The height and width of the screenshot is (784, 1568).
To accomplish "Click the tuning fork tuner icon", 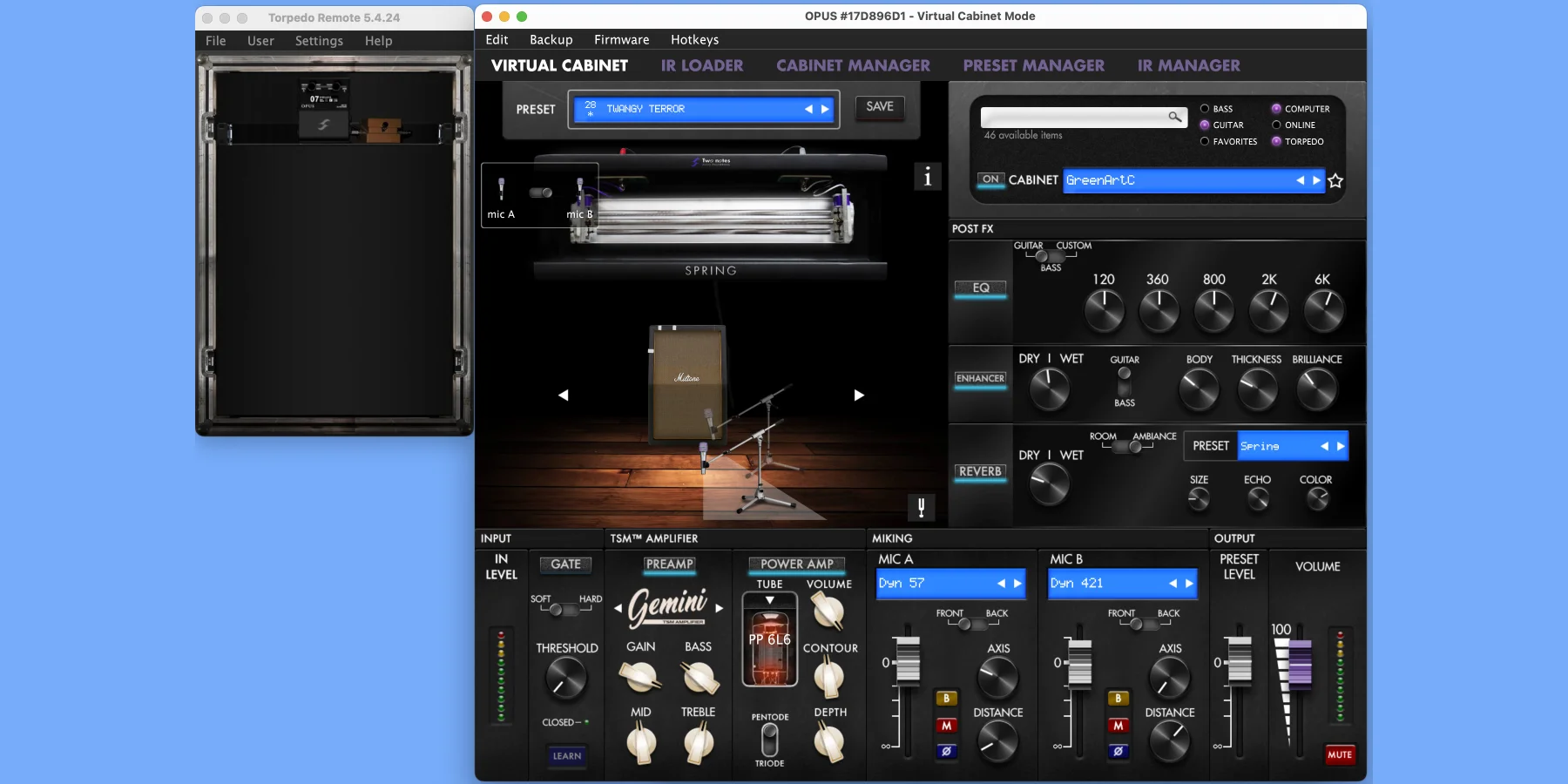I will (x=921, y=507).
